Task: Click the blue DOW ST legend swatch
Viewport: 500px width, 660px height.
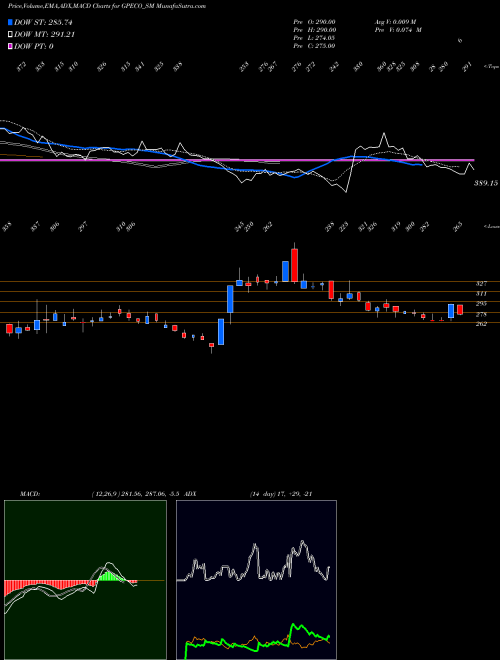Action: (x=10, y=22)
